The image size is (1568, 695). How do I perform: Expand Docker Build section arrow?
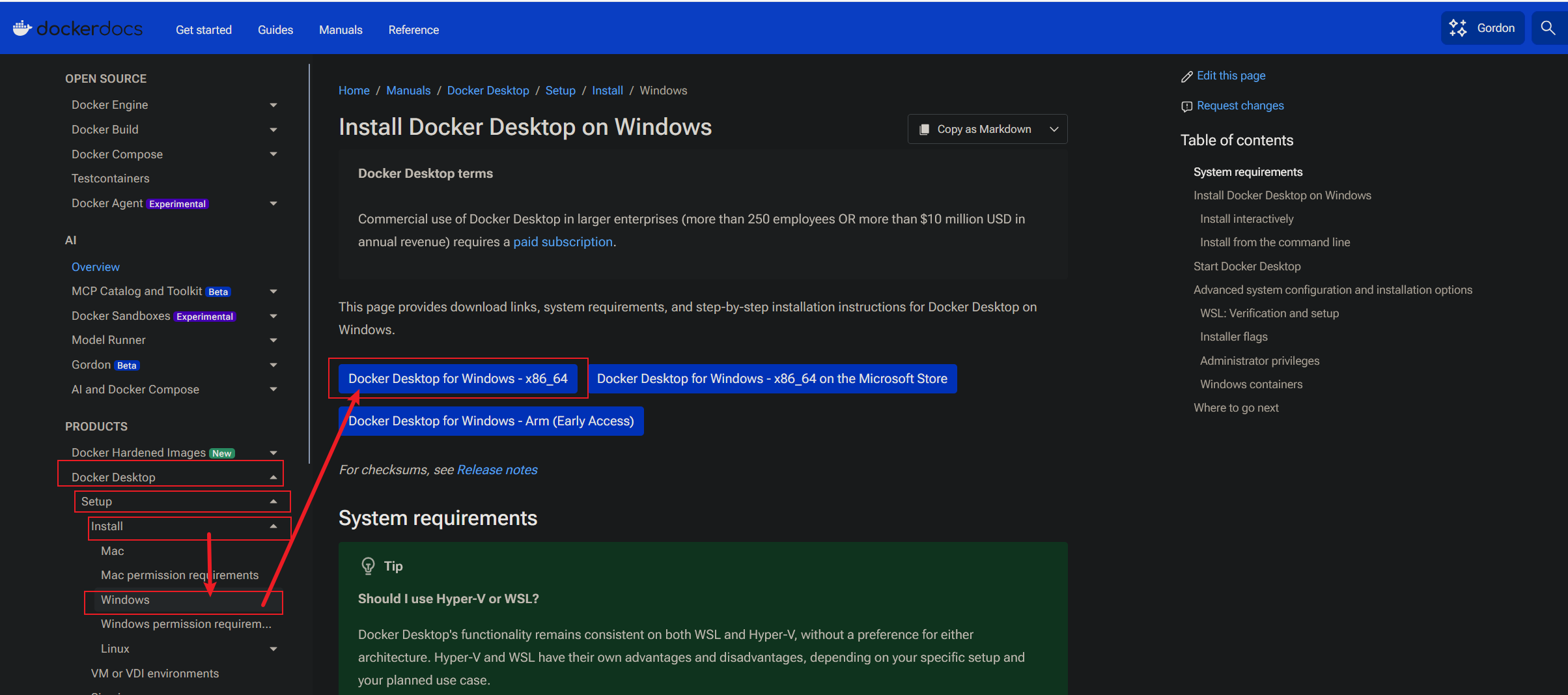click(273, 130)
